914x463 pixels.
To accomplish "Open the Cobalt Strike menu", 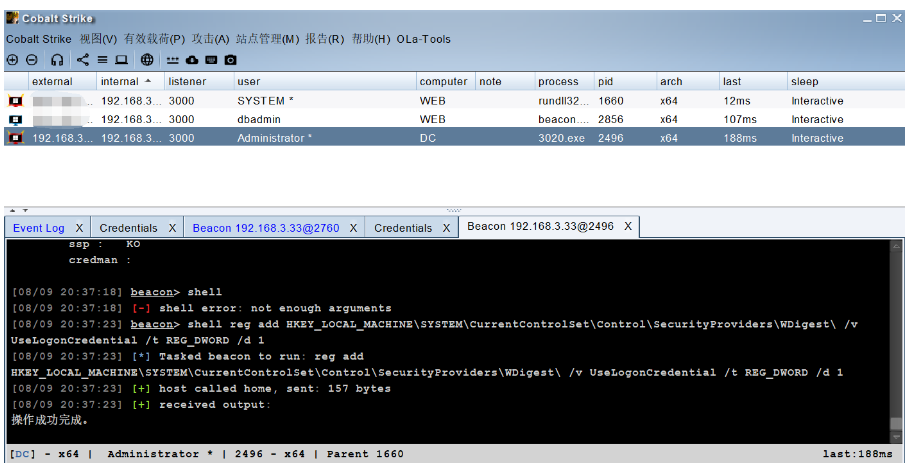I will 38,39.
